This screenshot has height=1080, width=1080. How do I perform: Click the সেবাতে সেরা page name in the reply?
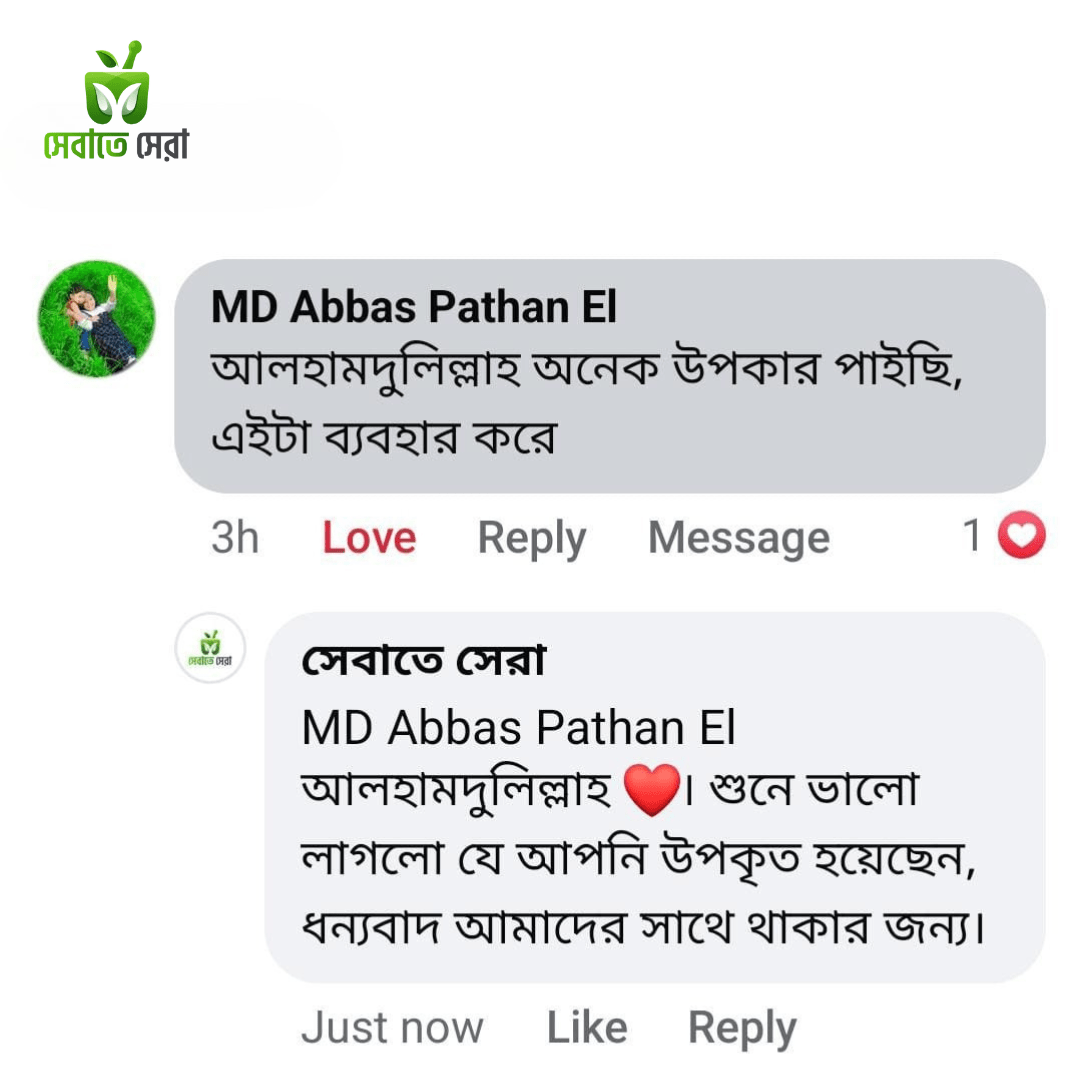click(x=423, y=661)
